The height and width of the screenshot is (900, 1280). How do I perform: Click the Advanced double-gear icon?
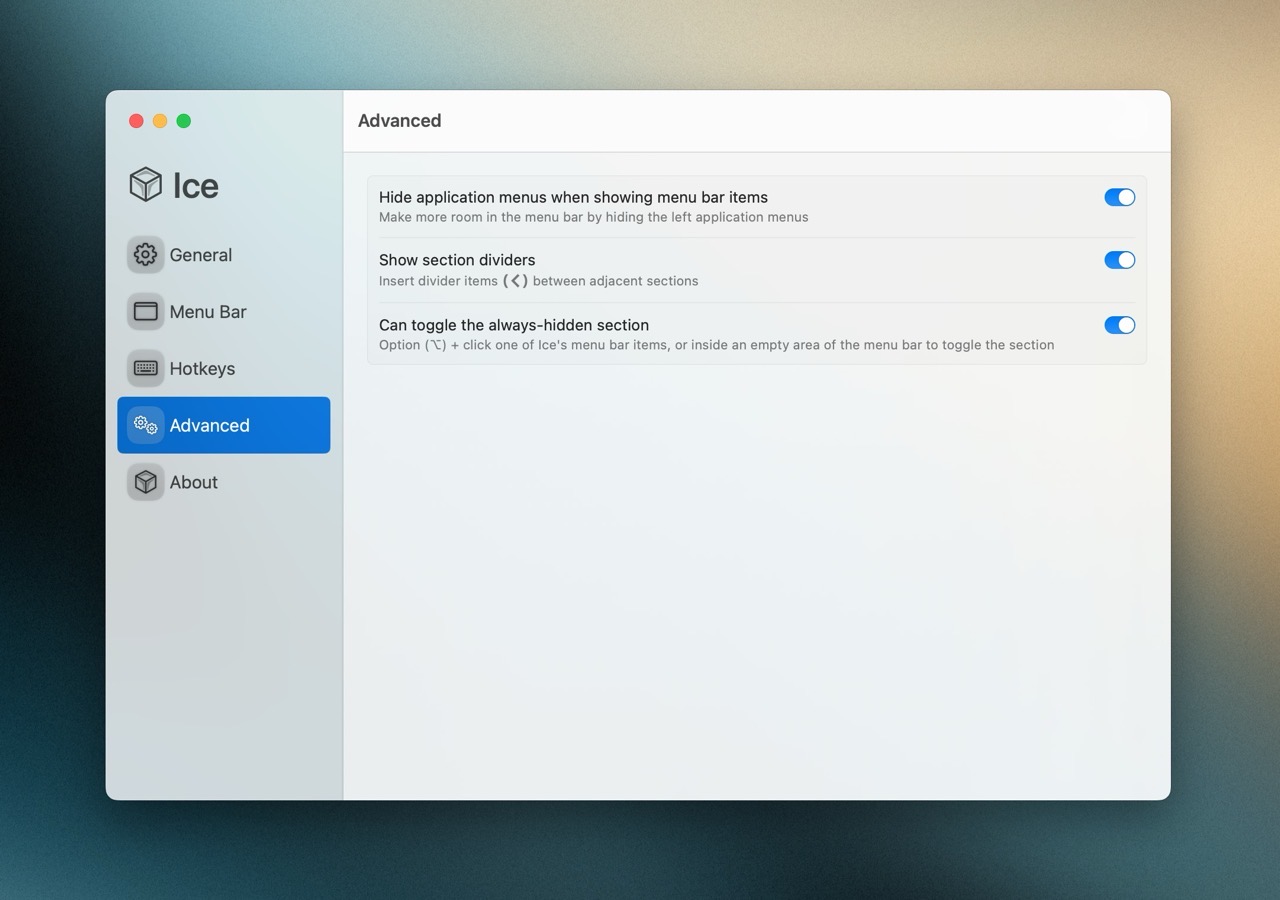tap(146, 425)
